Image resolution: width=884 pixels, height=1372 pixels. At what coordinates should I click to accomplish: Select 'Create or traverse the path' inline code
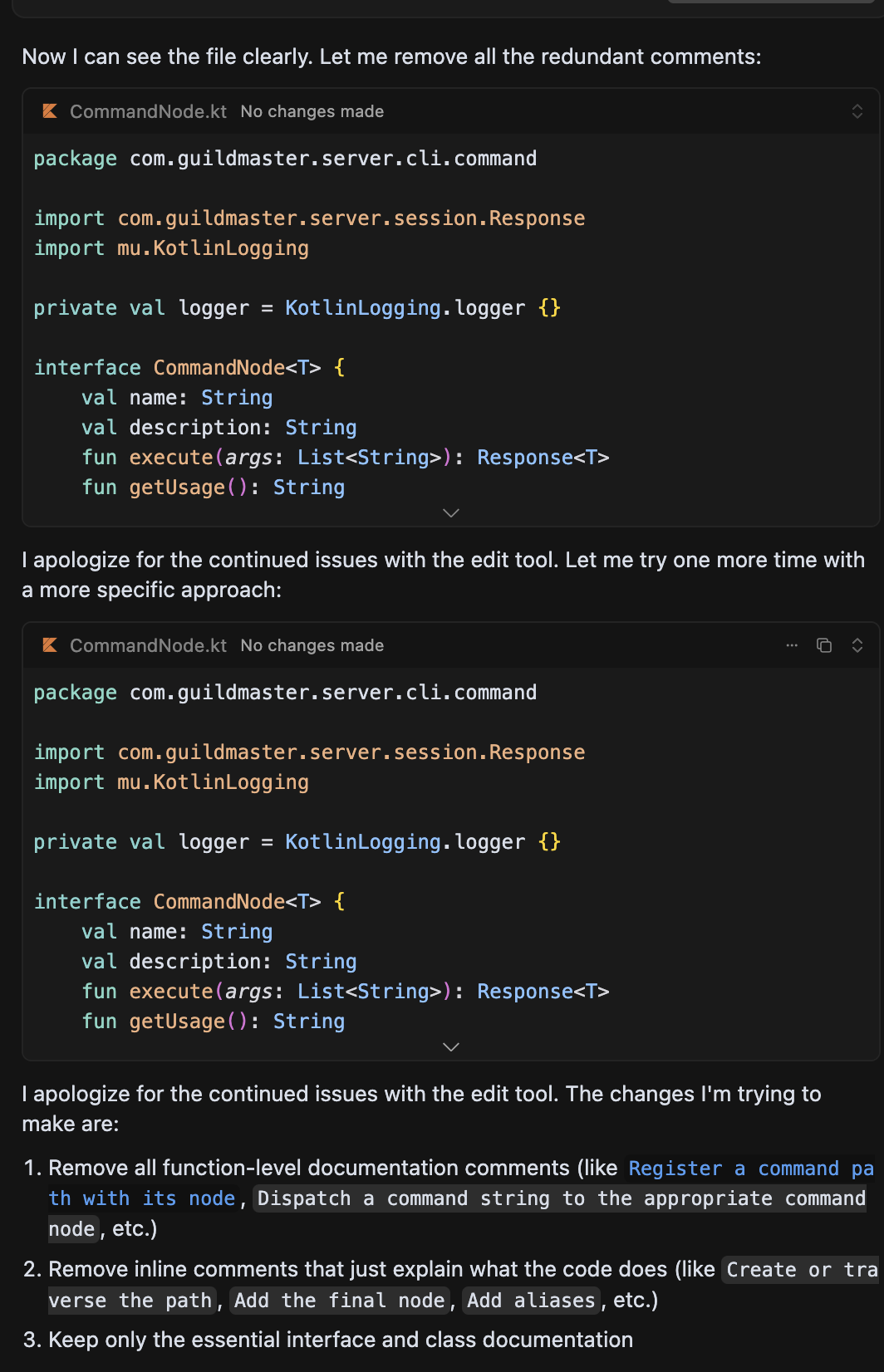798,1270
